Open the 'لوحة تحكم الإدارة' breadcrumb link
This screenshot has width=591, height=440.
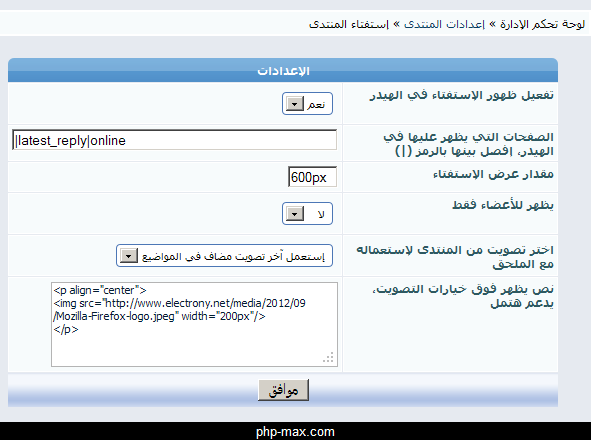pos(542,24)
